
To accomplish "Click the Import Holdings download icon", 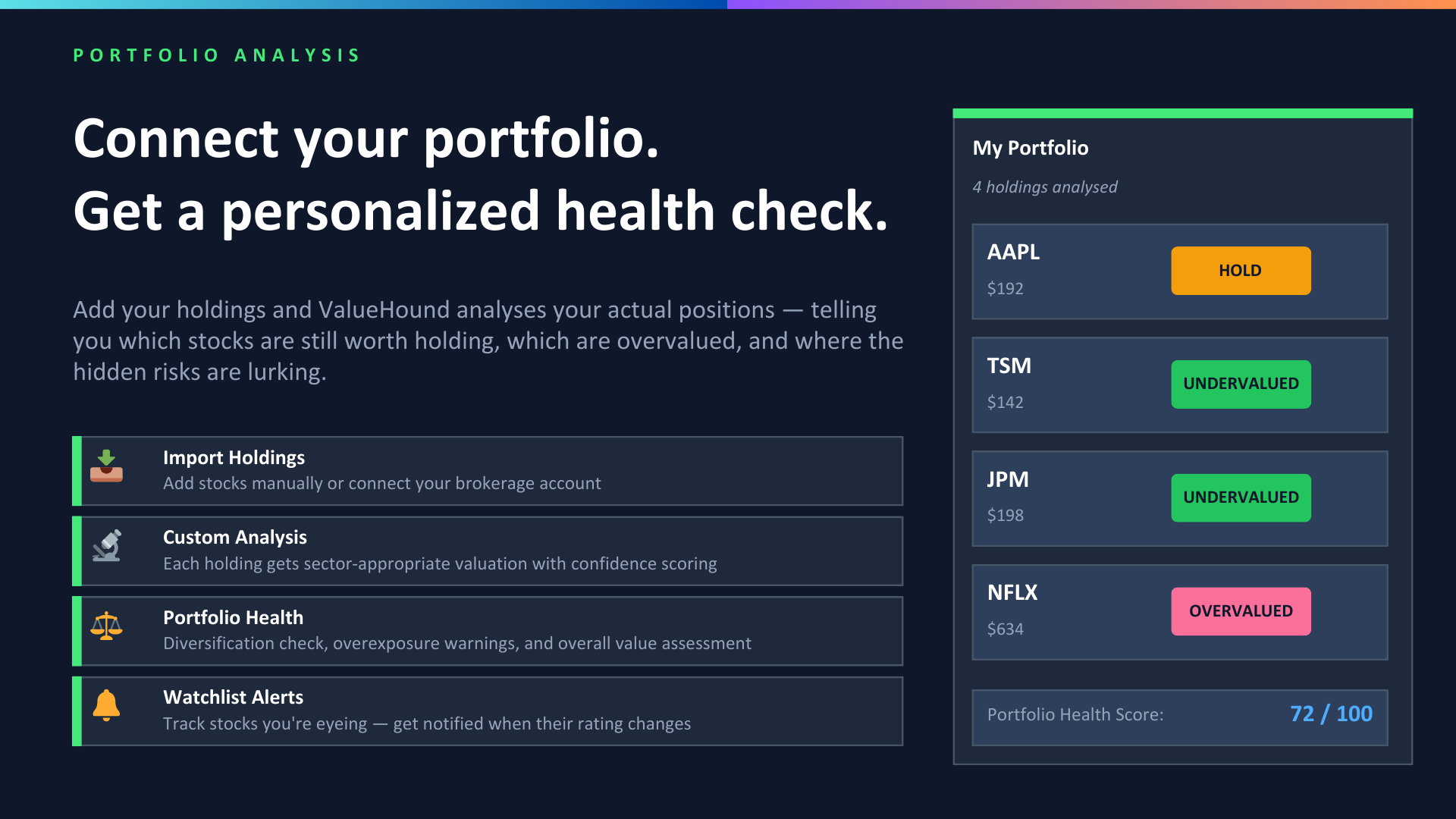I will [x=108, y=464].
